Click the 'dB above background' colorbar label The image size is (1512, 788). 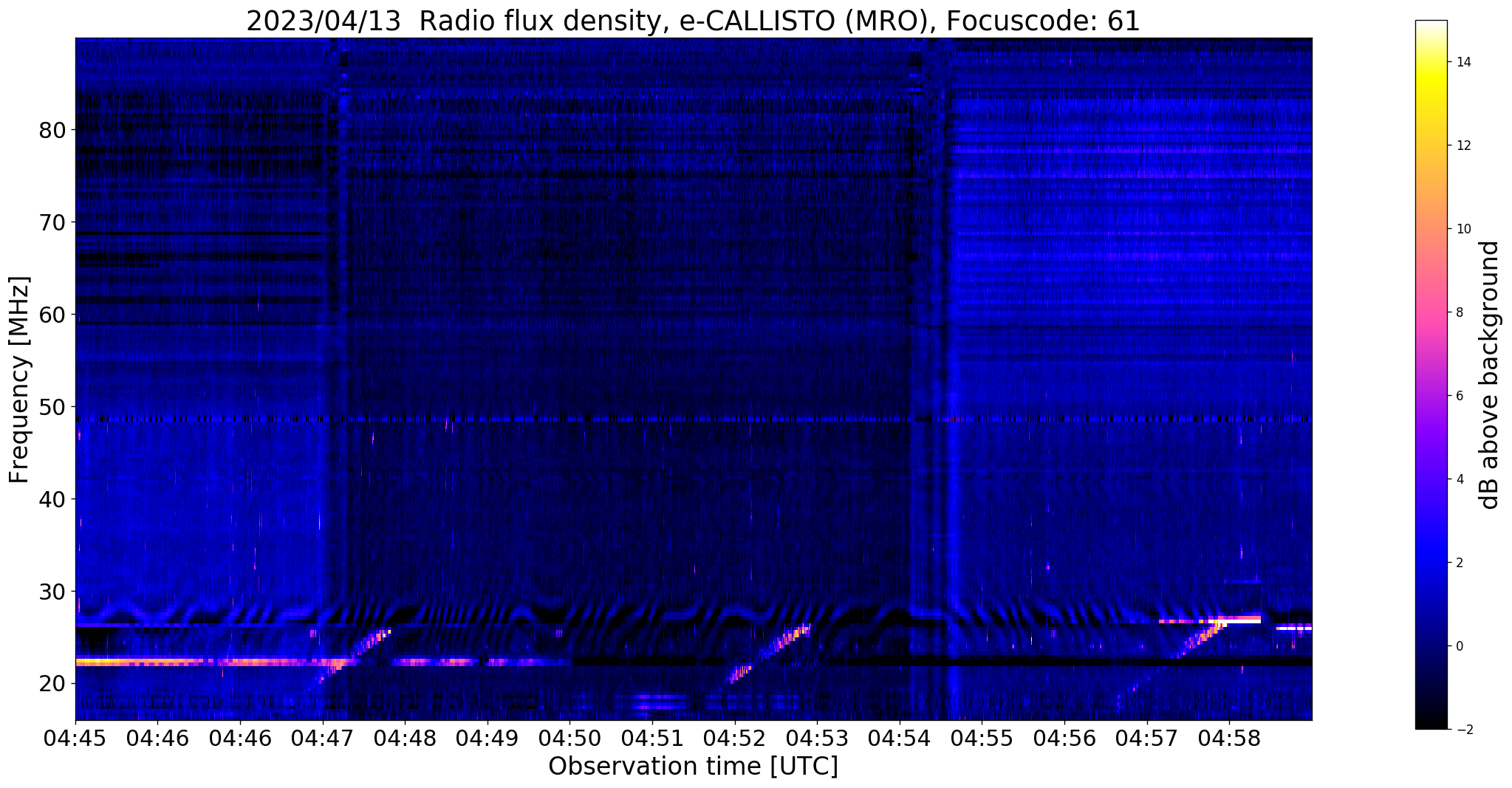click(1490, 375)
